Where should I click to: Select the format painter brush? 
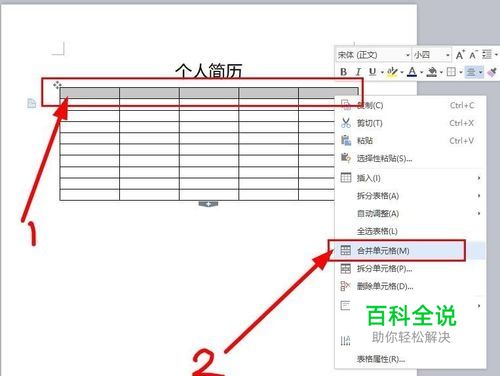click(492, 72)
